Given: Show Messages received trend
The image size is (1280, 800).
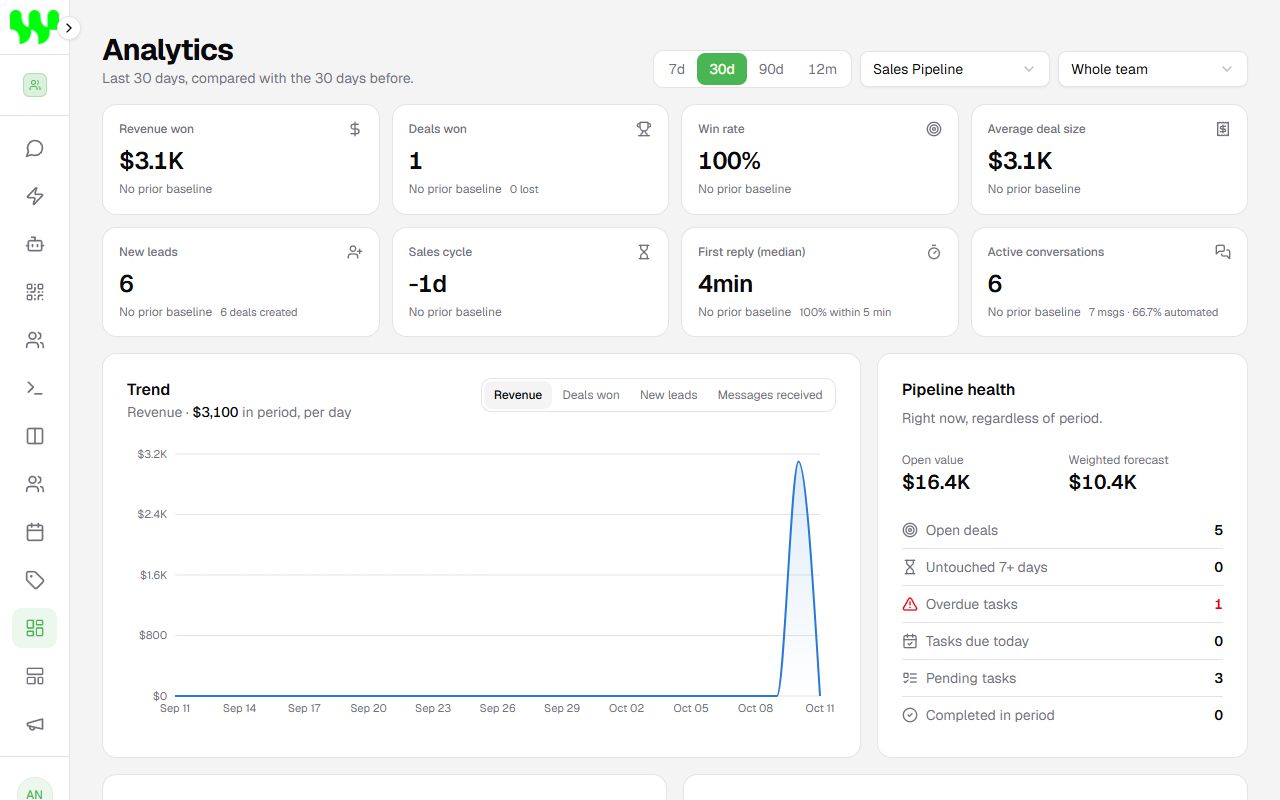Looking at the screenshot, I should click(770, 395).
